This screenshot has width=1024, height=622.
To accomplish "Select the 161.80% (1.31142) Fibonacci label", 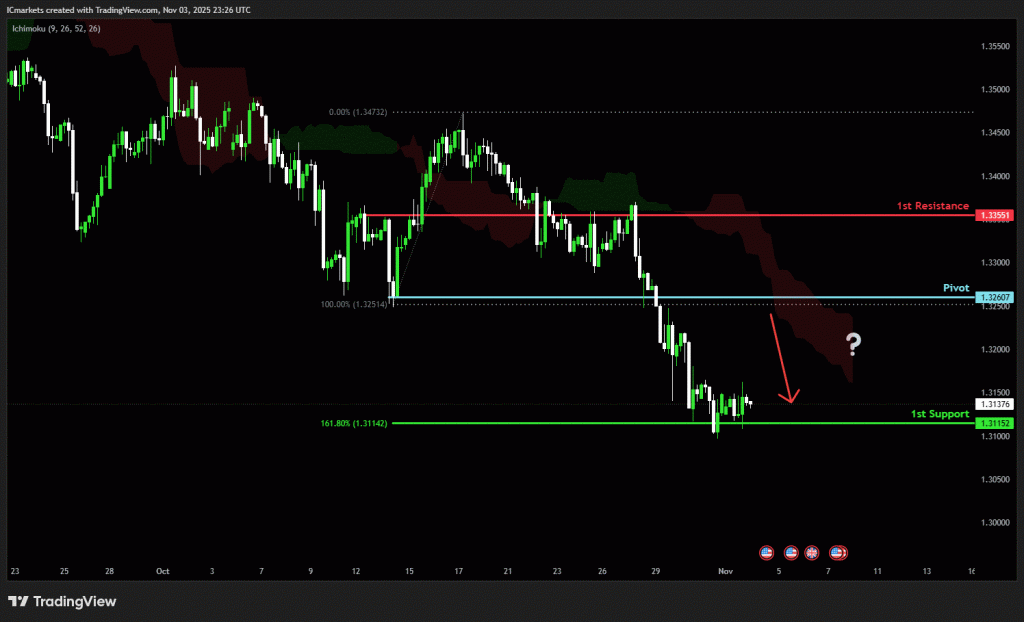I will (x=354, y=423).
